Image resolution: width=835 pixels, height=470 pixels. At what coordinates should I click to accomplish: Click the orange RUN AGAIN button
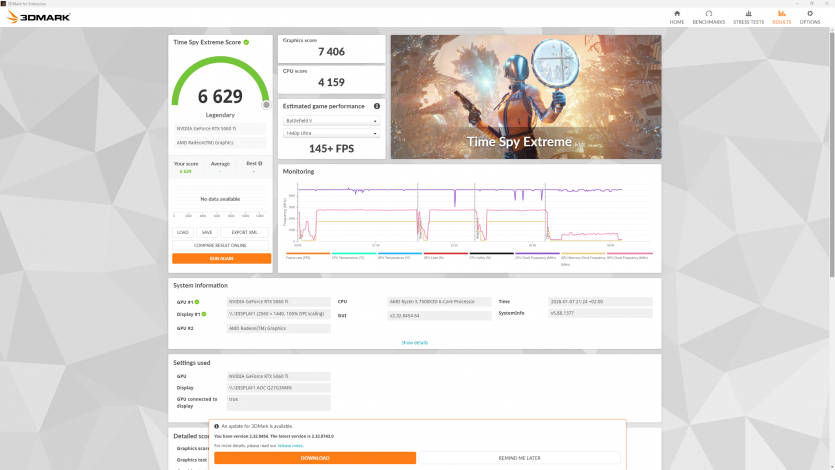tap(221, 258)
